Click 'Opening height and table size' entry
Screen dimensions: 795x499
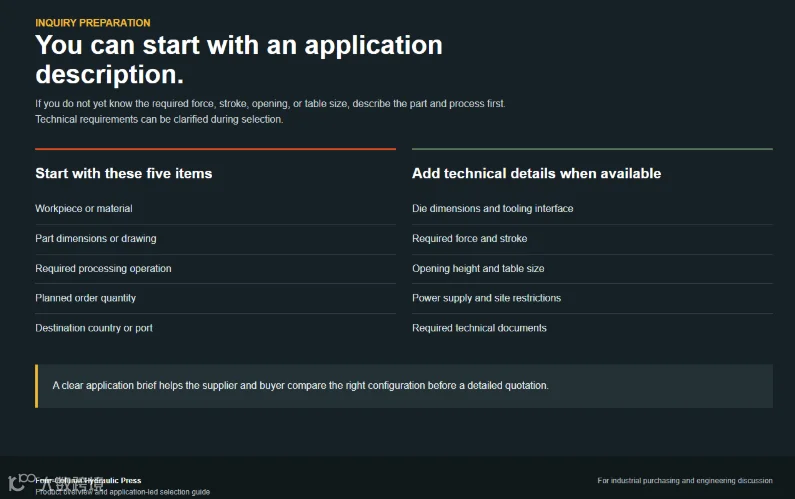pyautogui.click(x=592, y=269)
